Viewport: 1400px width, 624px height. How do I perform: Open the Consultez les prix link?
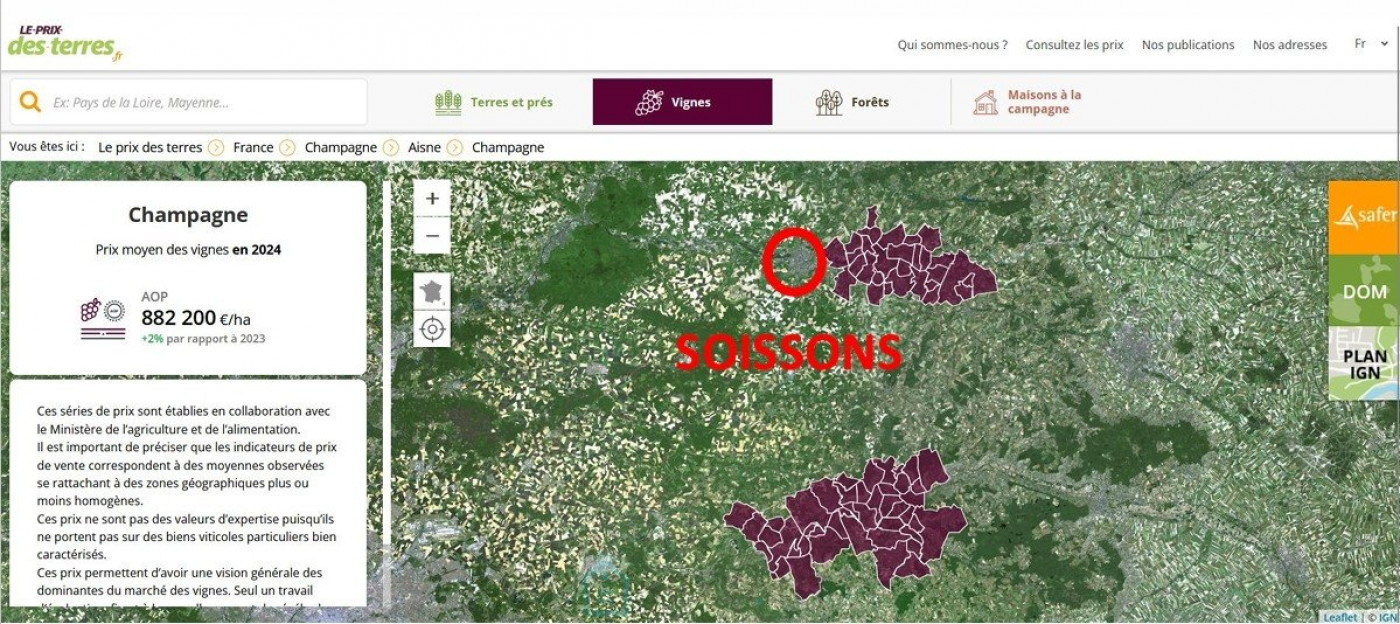(1074, 45)
